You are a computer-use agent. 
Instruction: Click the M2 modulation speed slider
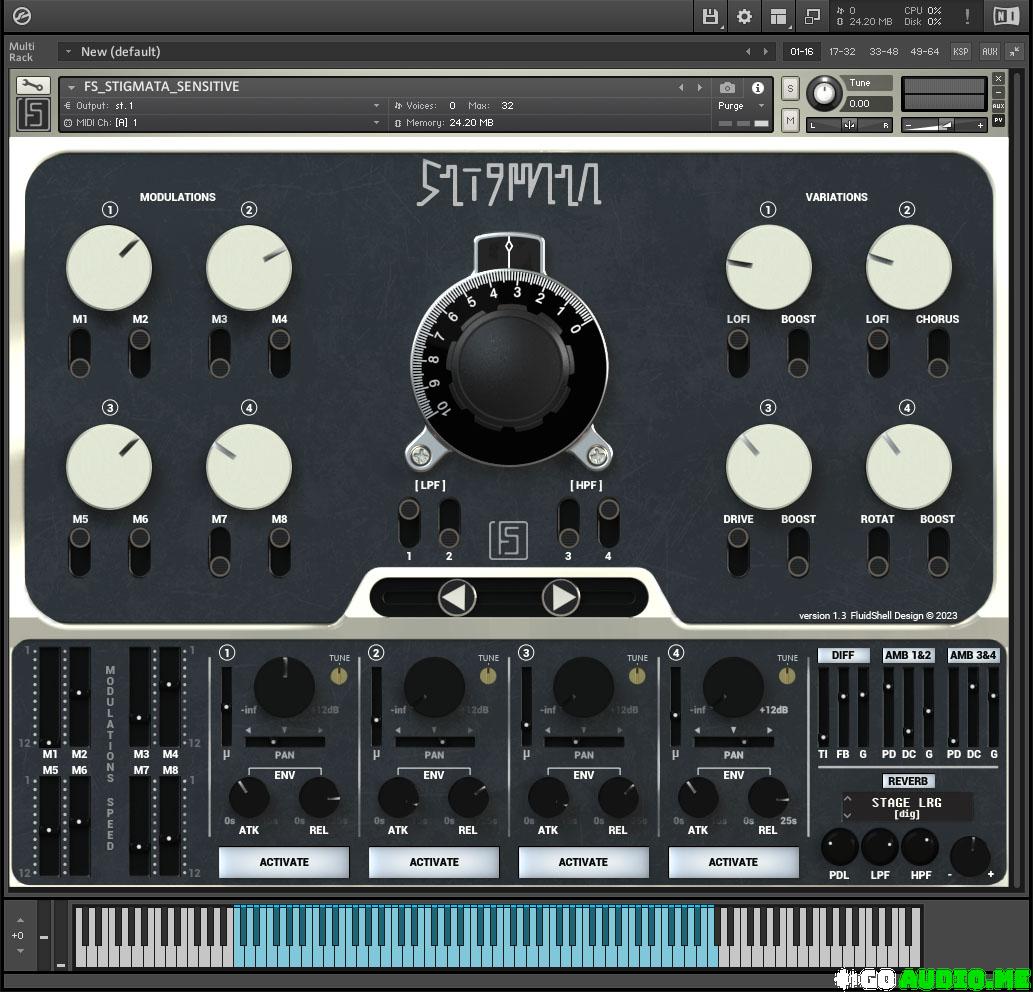pos(80,697)
